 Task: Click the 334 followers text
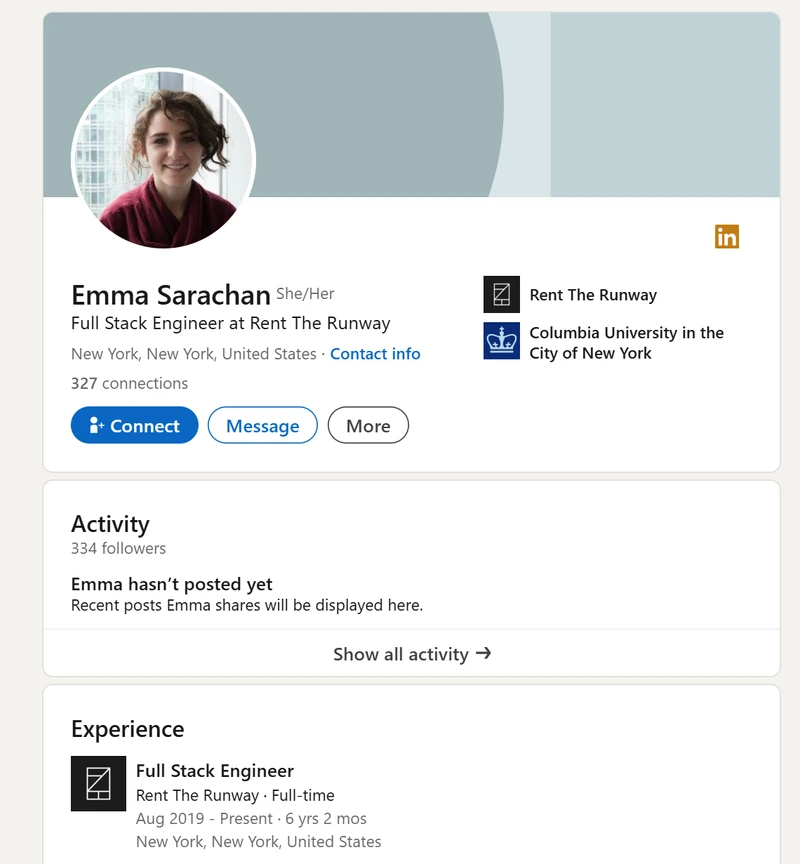point(118,548)
